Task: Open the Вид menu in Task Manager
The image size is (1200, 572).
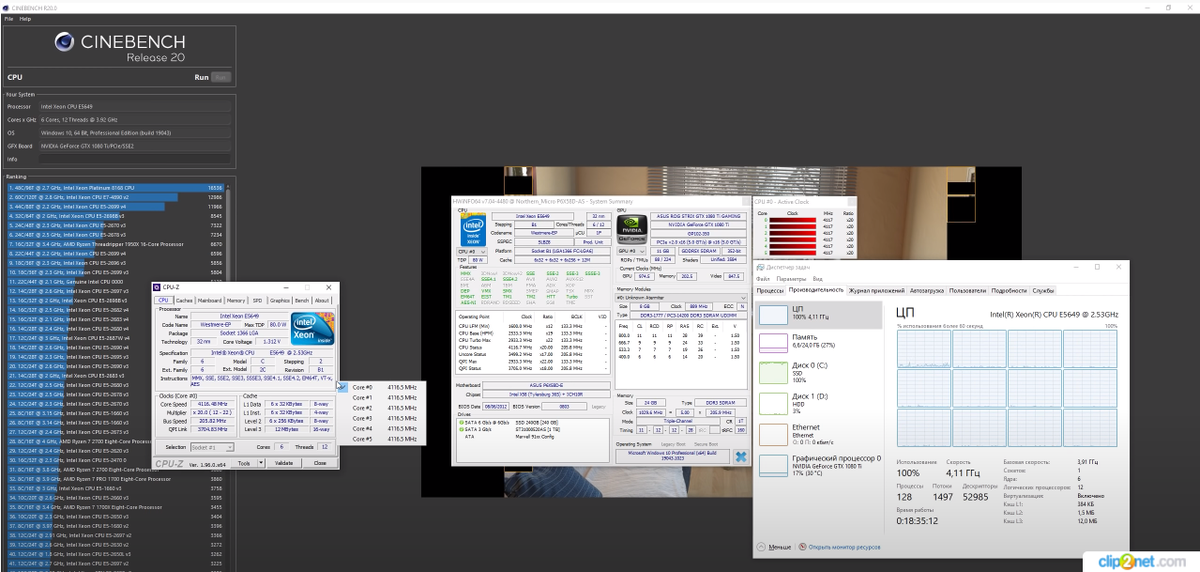Action: (817, 279)
